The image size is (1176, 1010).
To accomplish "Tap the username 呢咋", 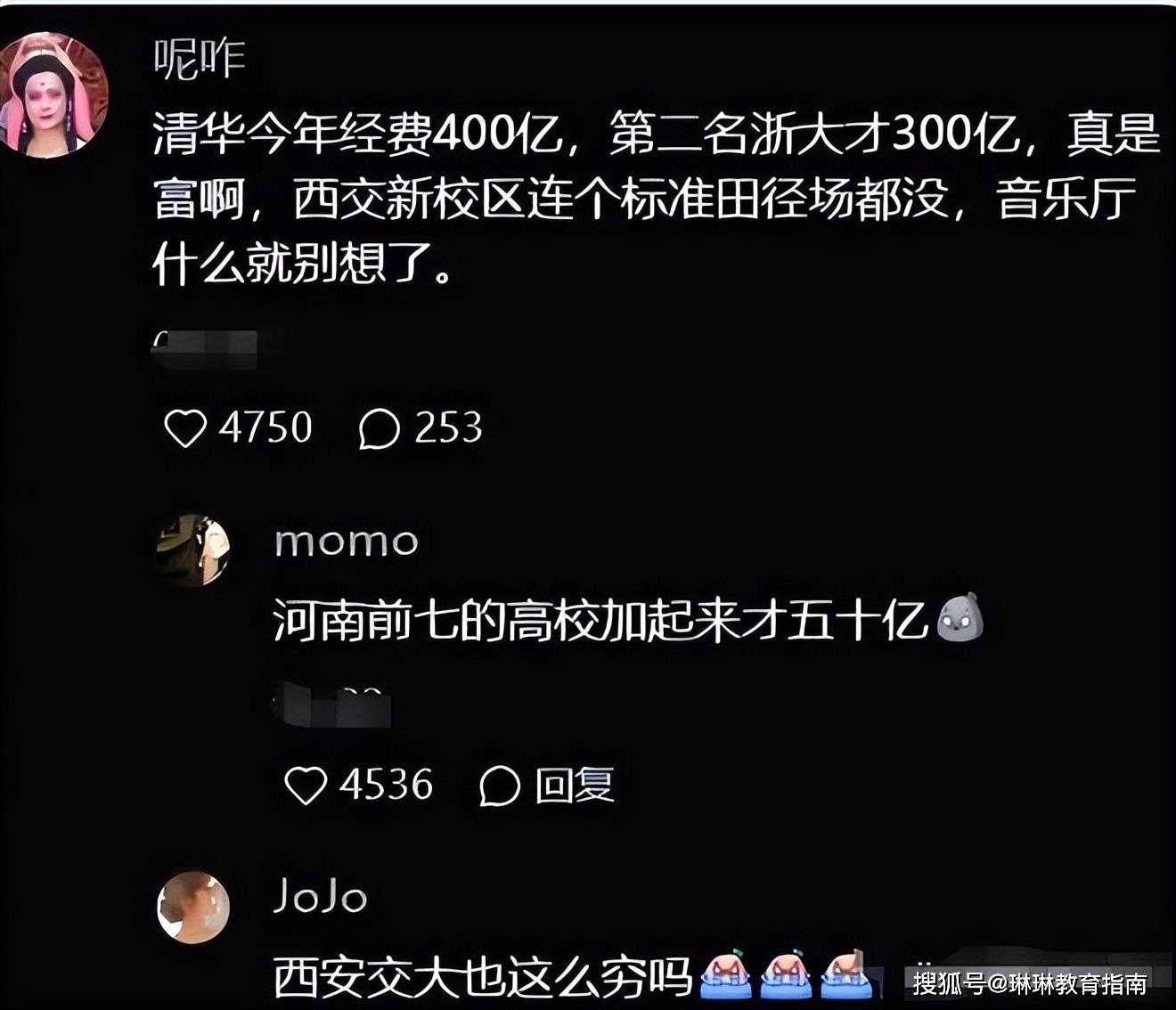I will [199, 60].
